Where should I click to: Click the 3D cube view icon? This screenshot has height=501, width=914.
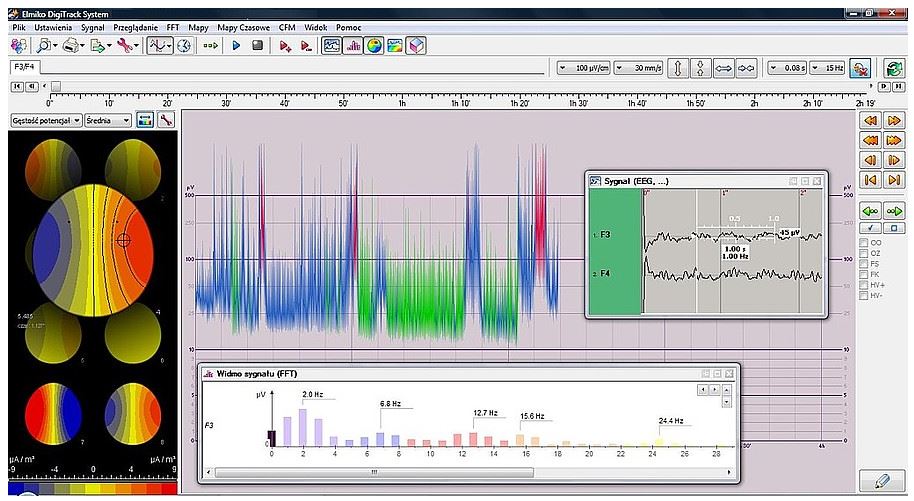tap(415, 45)
